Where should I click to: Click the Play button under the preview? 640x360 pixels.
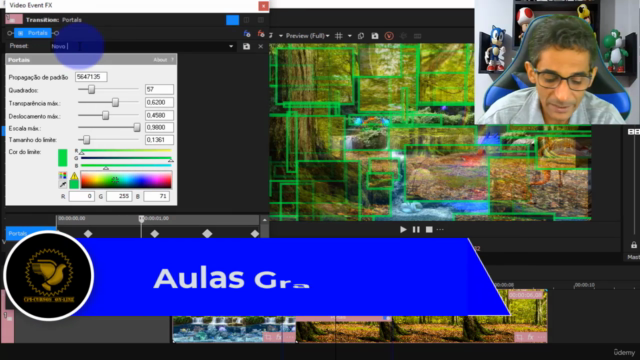[403, 230]
